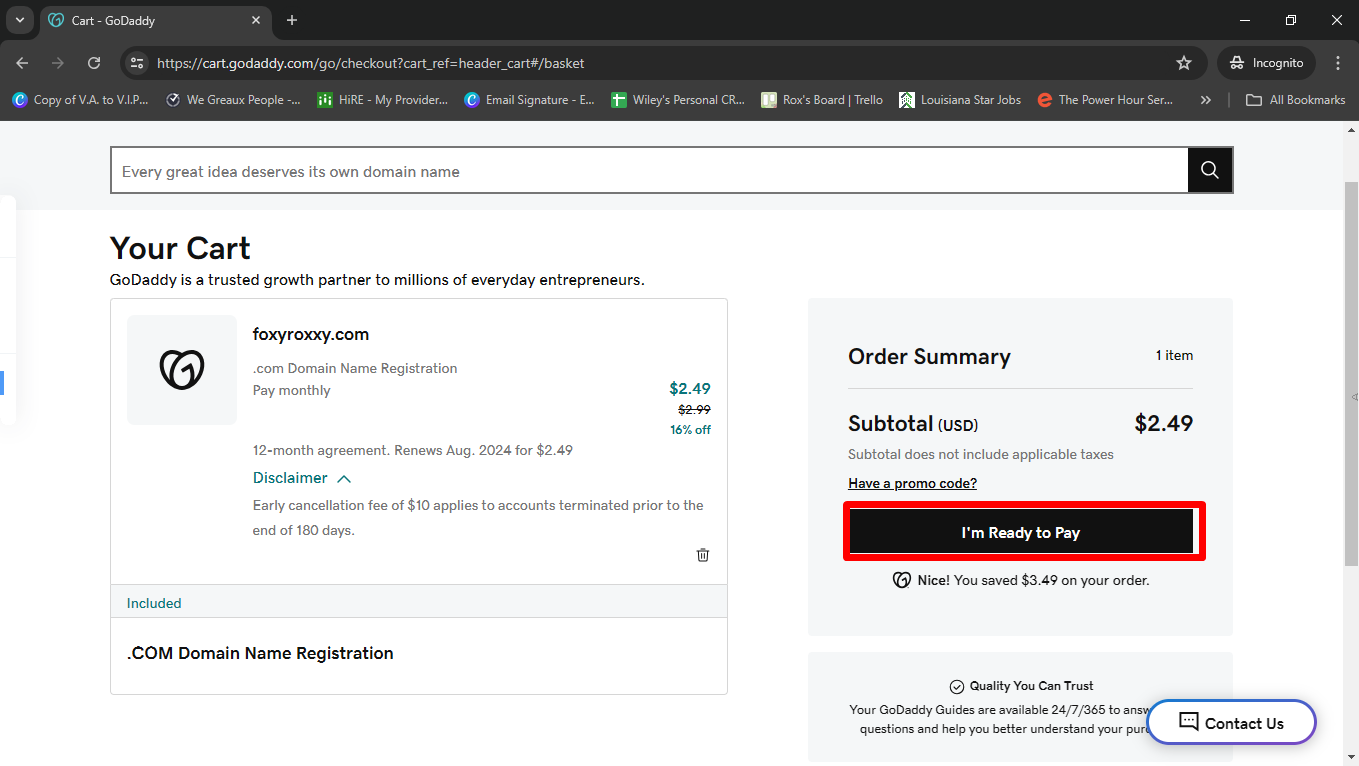1359x766 pixels.
Task: Open the 'Have a promo code?' link
Action: coord(912,483)
